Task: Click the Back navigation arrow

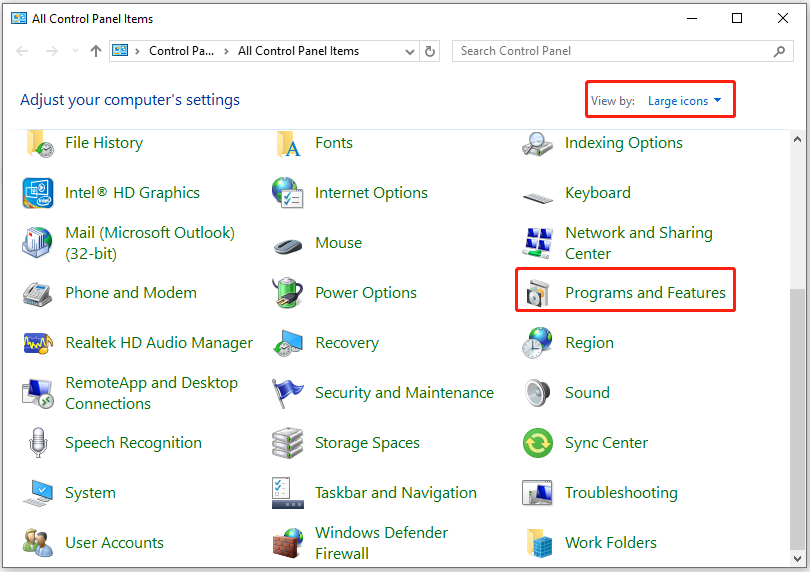Action: 22,51
